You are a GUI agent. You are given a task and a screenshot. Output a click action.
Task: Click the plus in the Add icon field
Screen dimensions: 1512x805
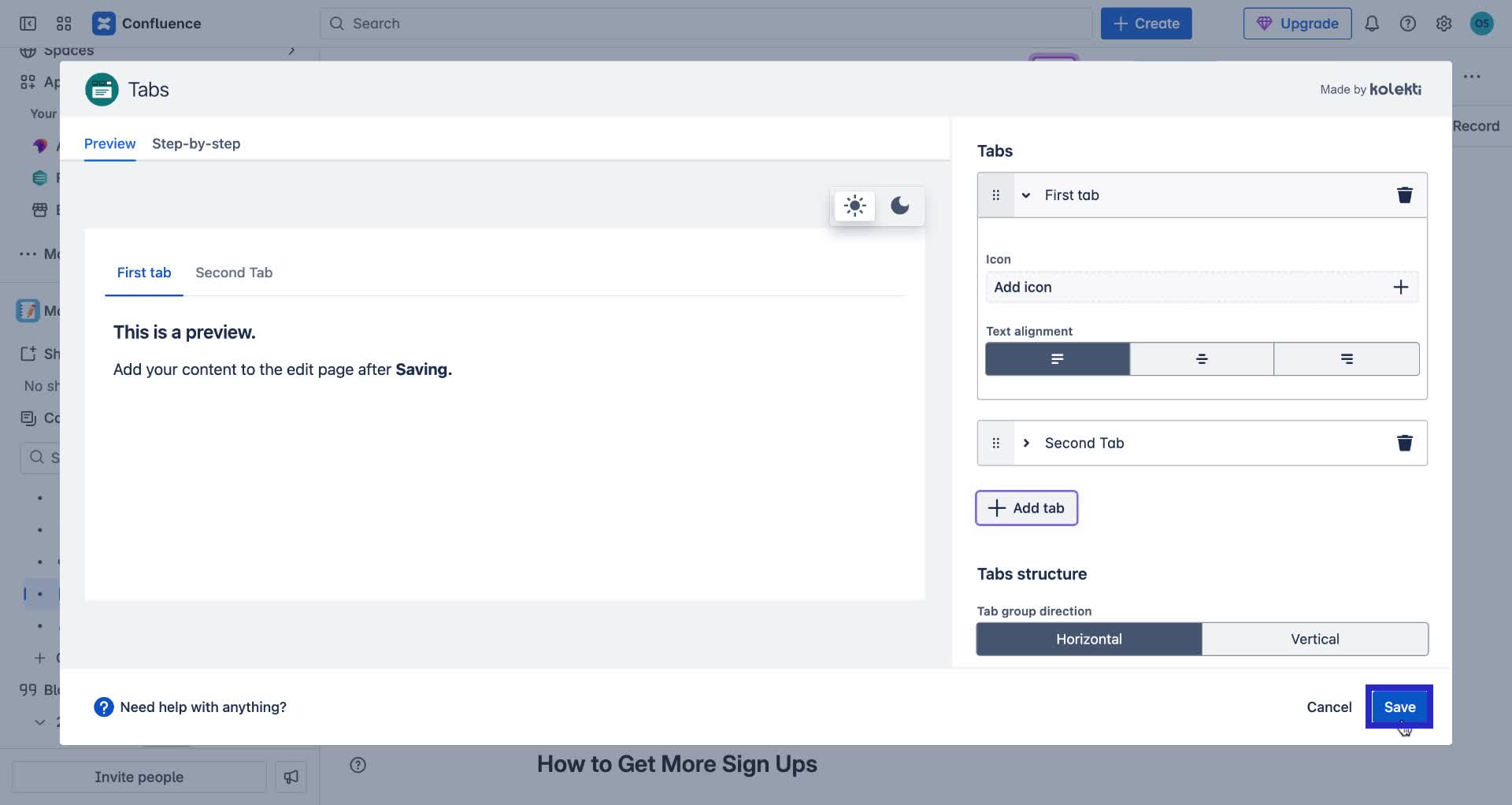1401,287
